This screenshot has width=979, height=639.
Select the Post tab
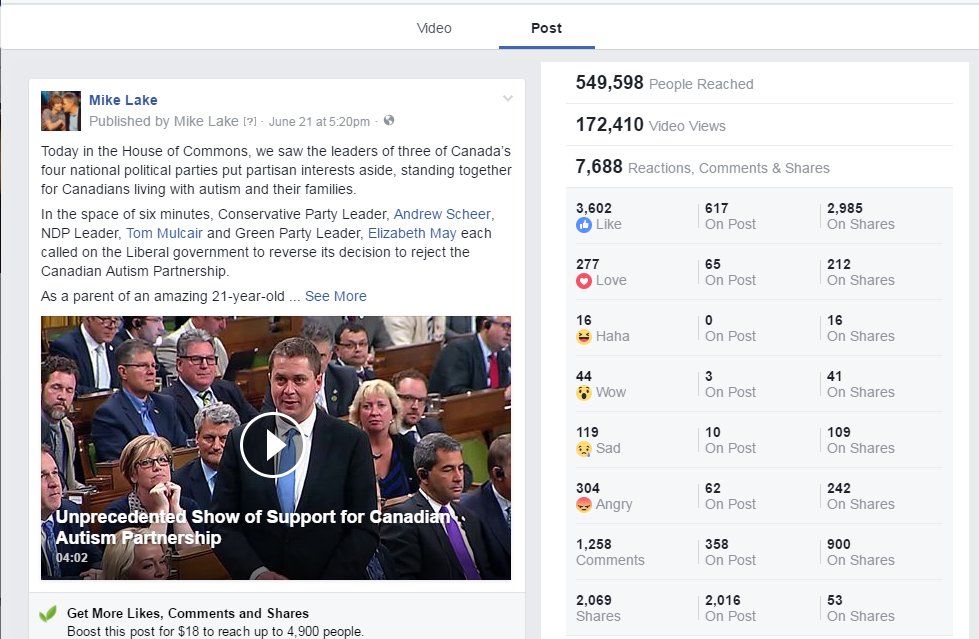tap(546, 28)
